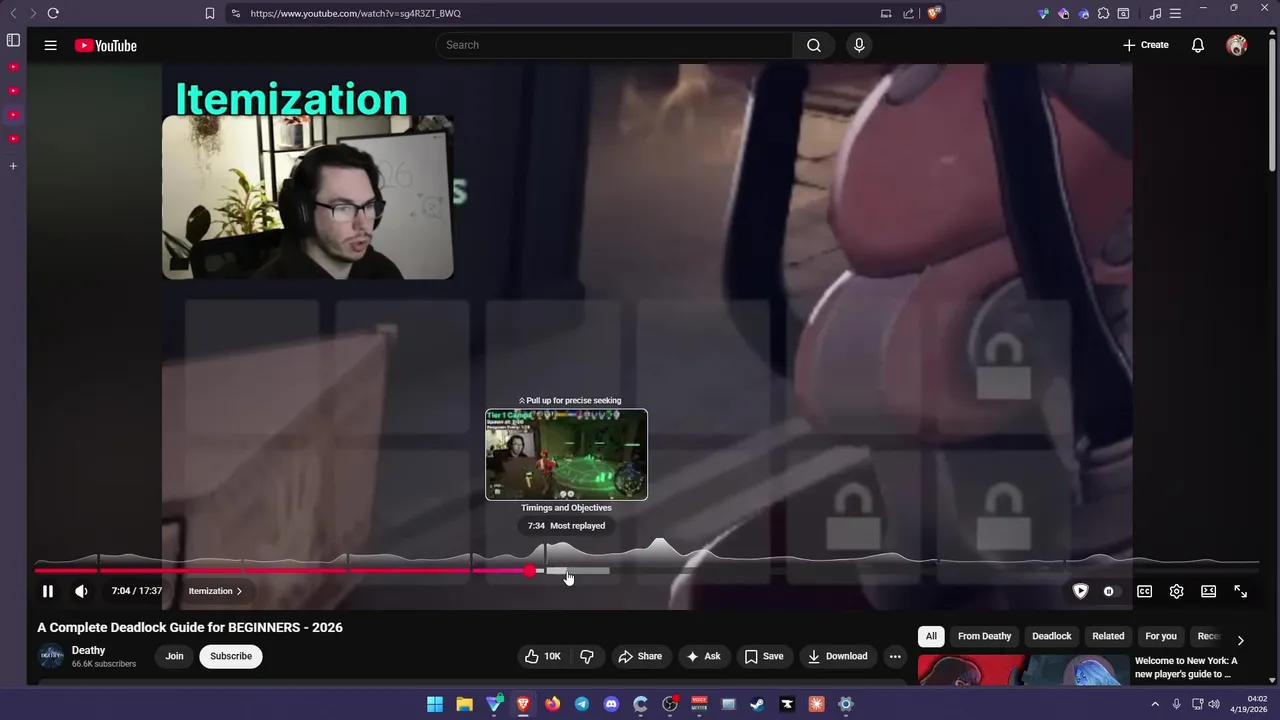Open the YouTube guide hamburger menu
The width and height of the screenshot is (1280, 720).
tap(50, 45)
